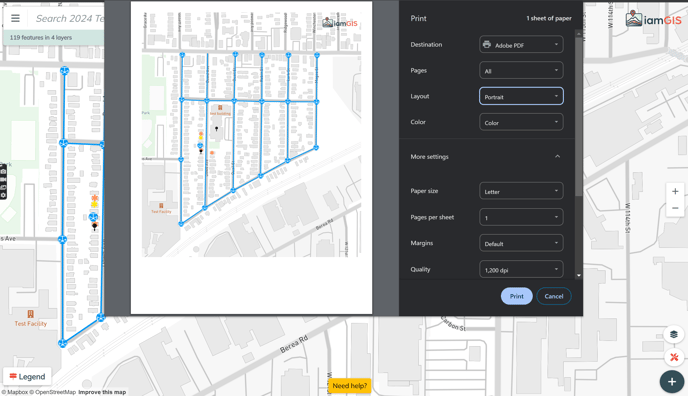Click the iamGIS logo at top right
688x396 pixels.
click(653, 19)
